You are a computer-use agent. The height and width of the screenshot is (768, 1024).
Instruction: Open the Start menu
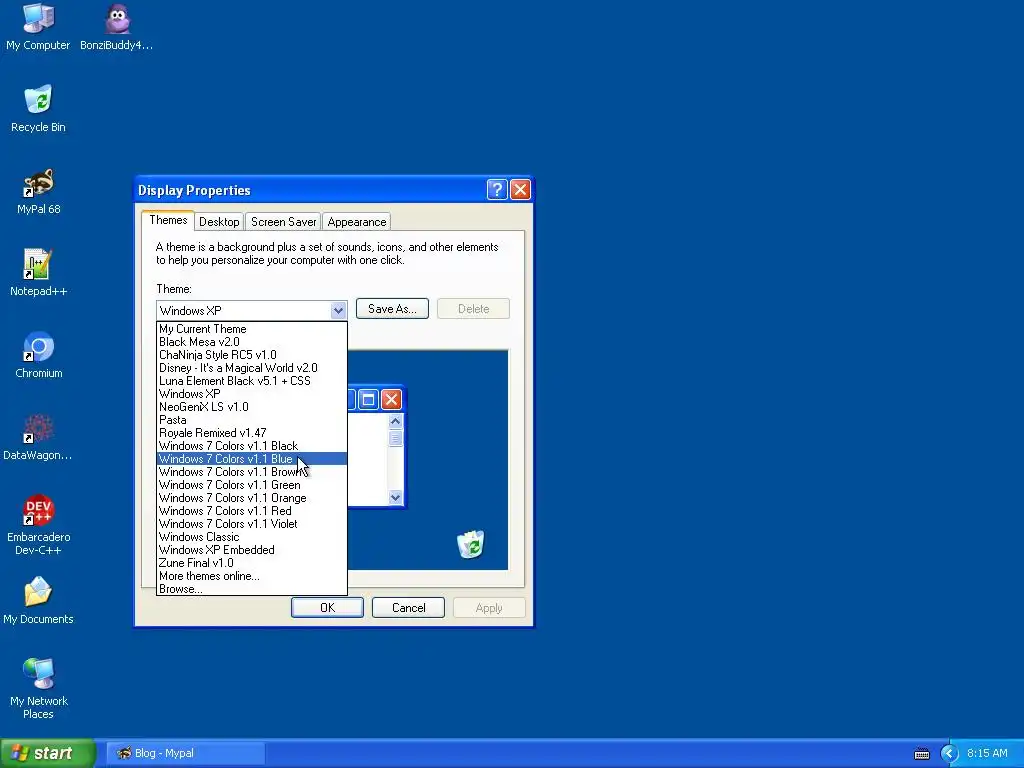point(48,753)
